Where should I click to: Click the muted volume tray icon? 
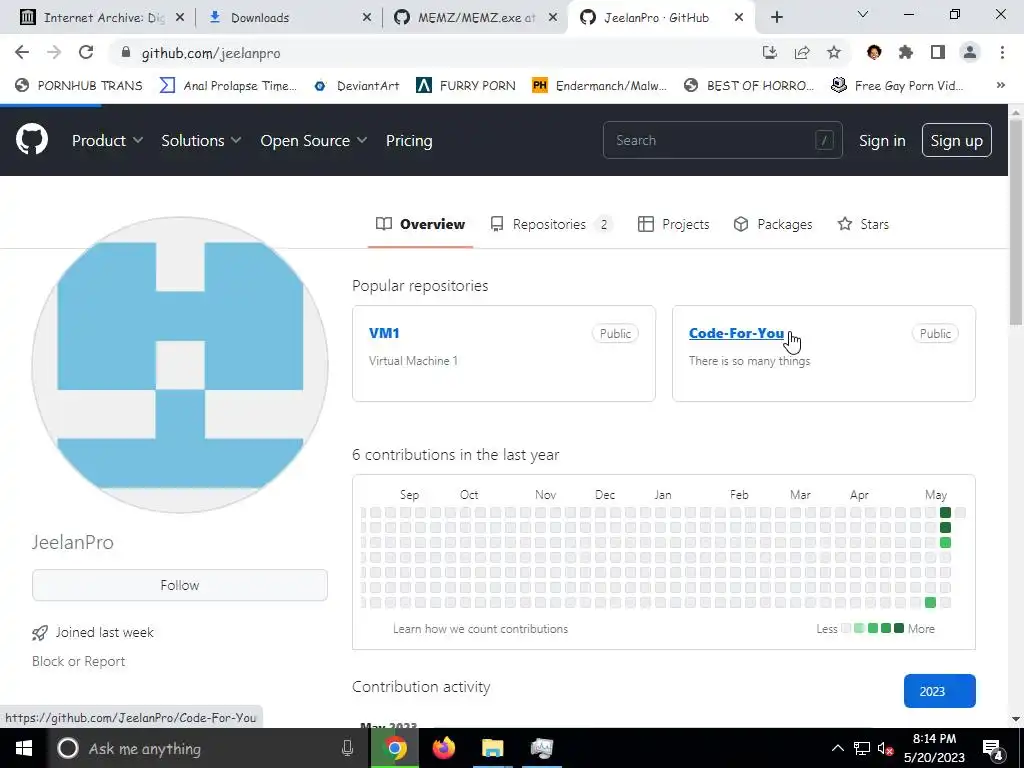(x=886, y=749)
